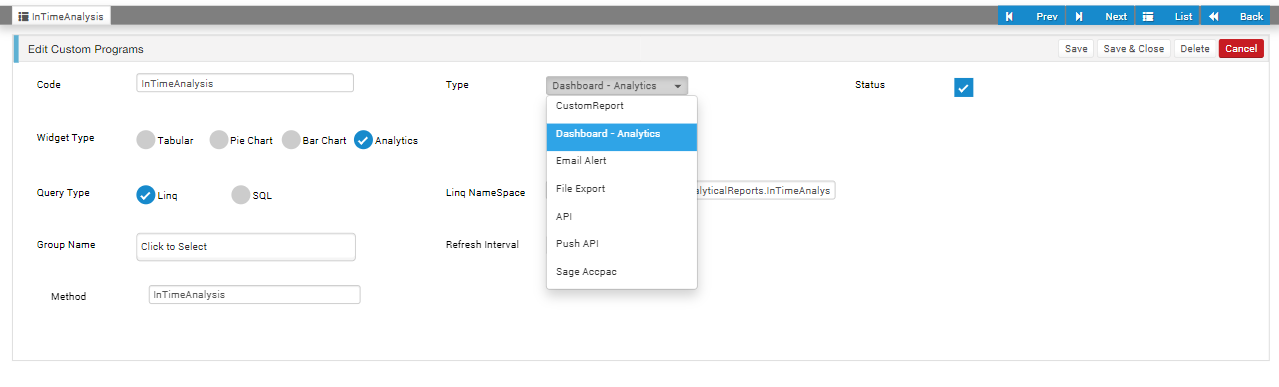The image size is (1279, 387).
Task: Open the InTimeAnalysis tab
Action: (62, 16)
